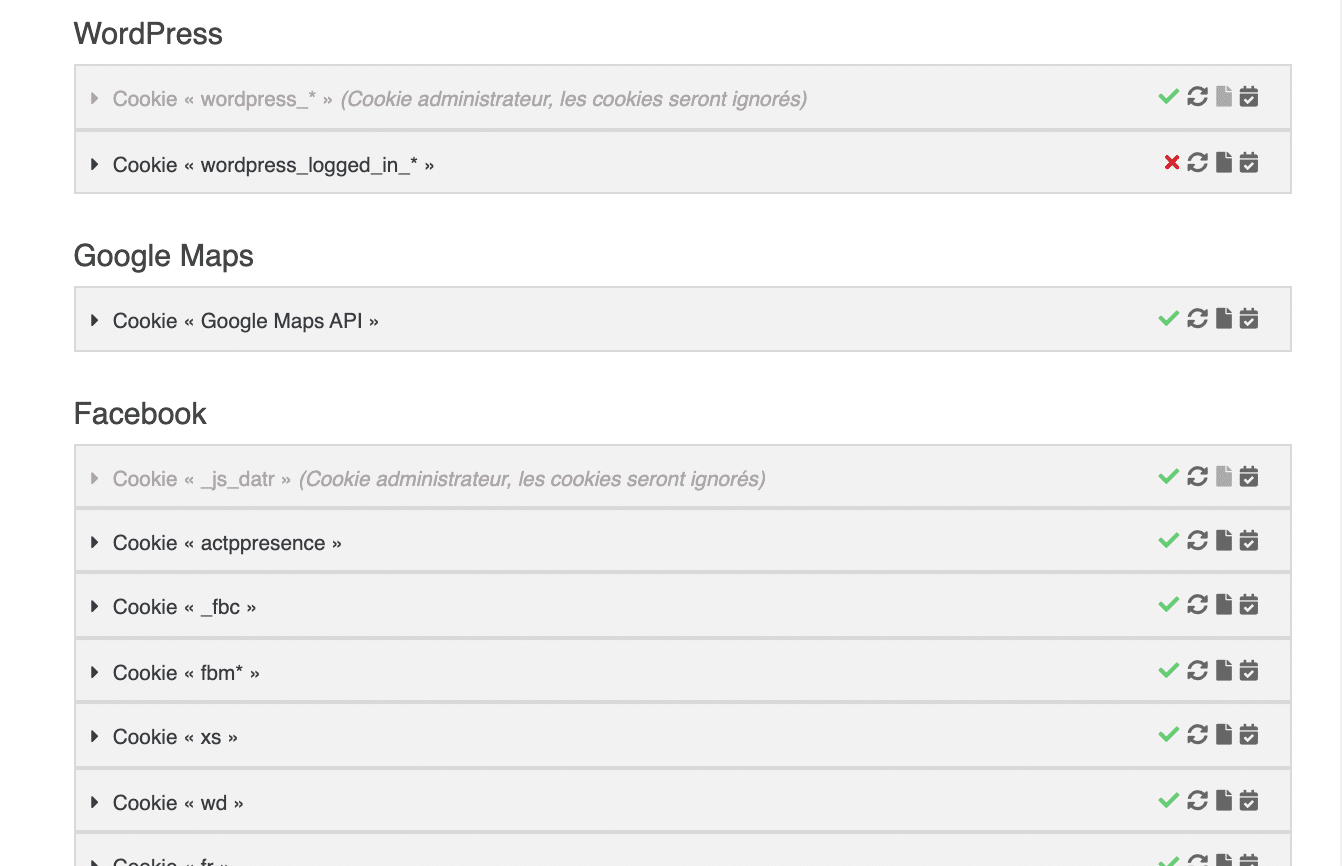Click the refresh icon for wd cookie
This screenshot has width=1342, height=866.
pyautogui.click(x=1197, y=801)
